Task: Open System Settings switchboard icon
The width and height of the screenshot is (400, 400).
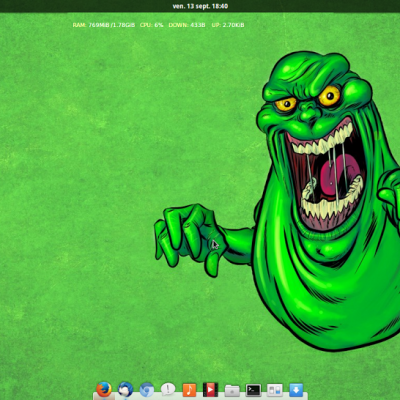Action: [275, 390]
